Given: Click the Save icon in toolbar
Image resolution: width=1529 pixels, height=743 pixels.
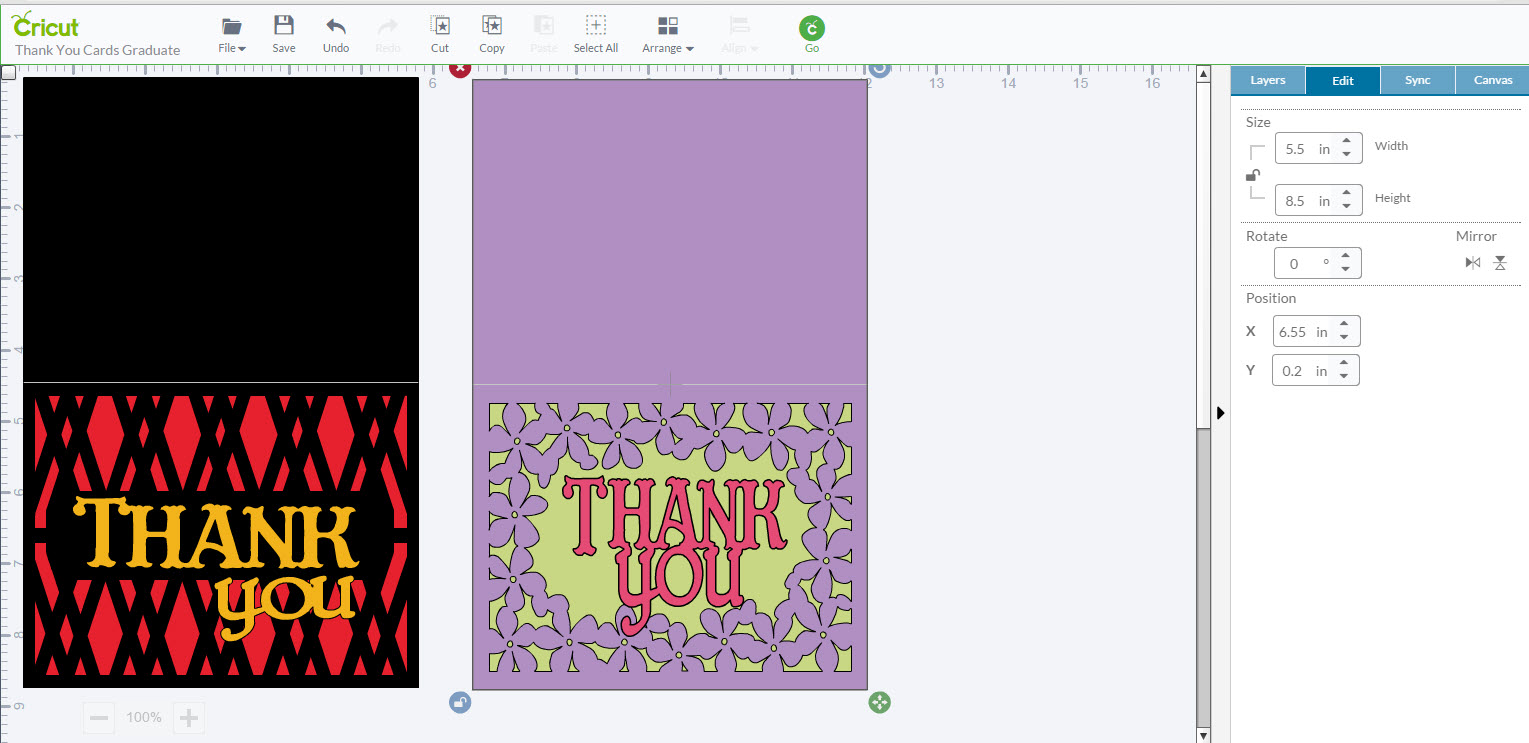Looking at the screenshot, I should (x=284, y=27).
